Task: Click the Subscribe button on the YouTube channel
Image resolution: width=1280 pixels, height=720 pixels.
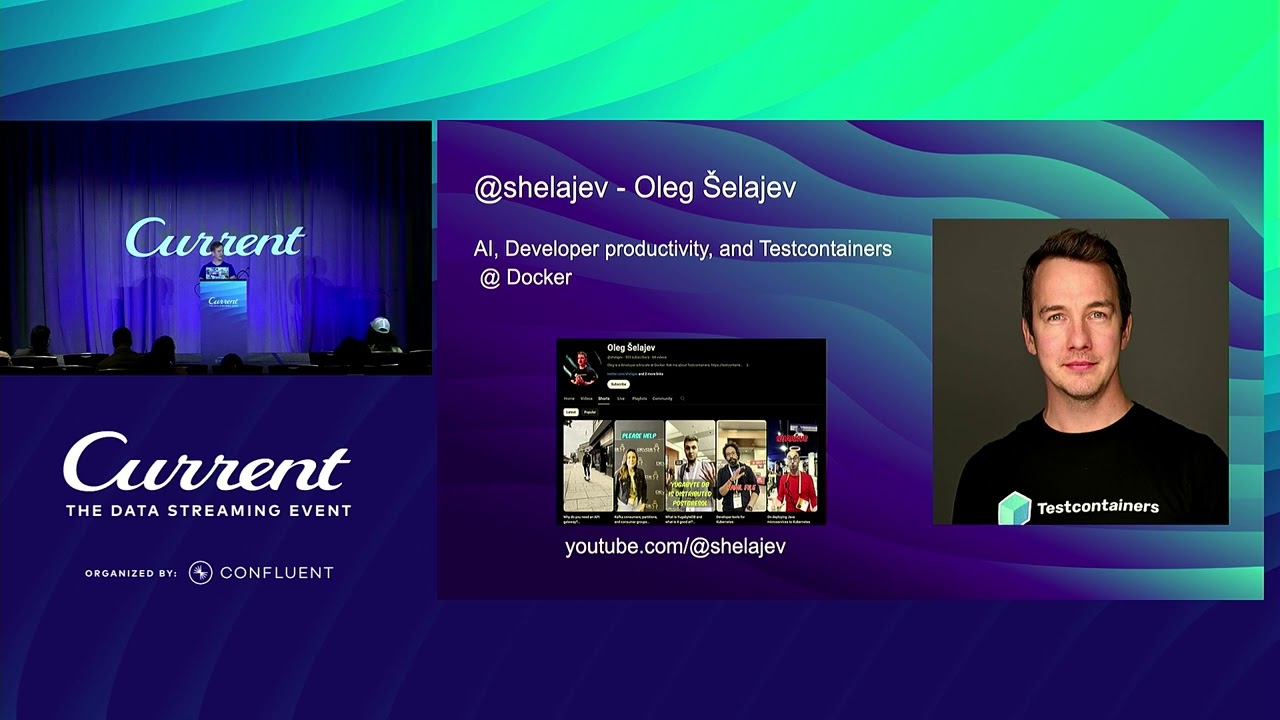Action: click(x=619, y=384)
